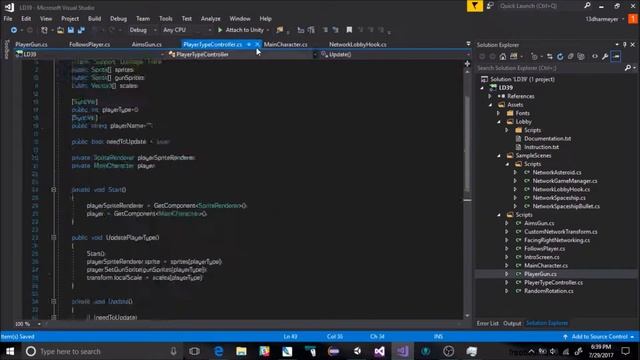Click the feedback icon beside Quick Launch

[490, 6]
